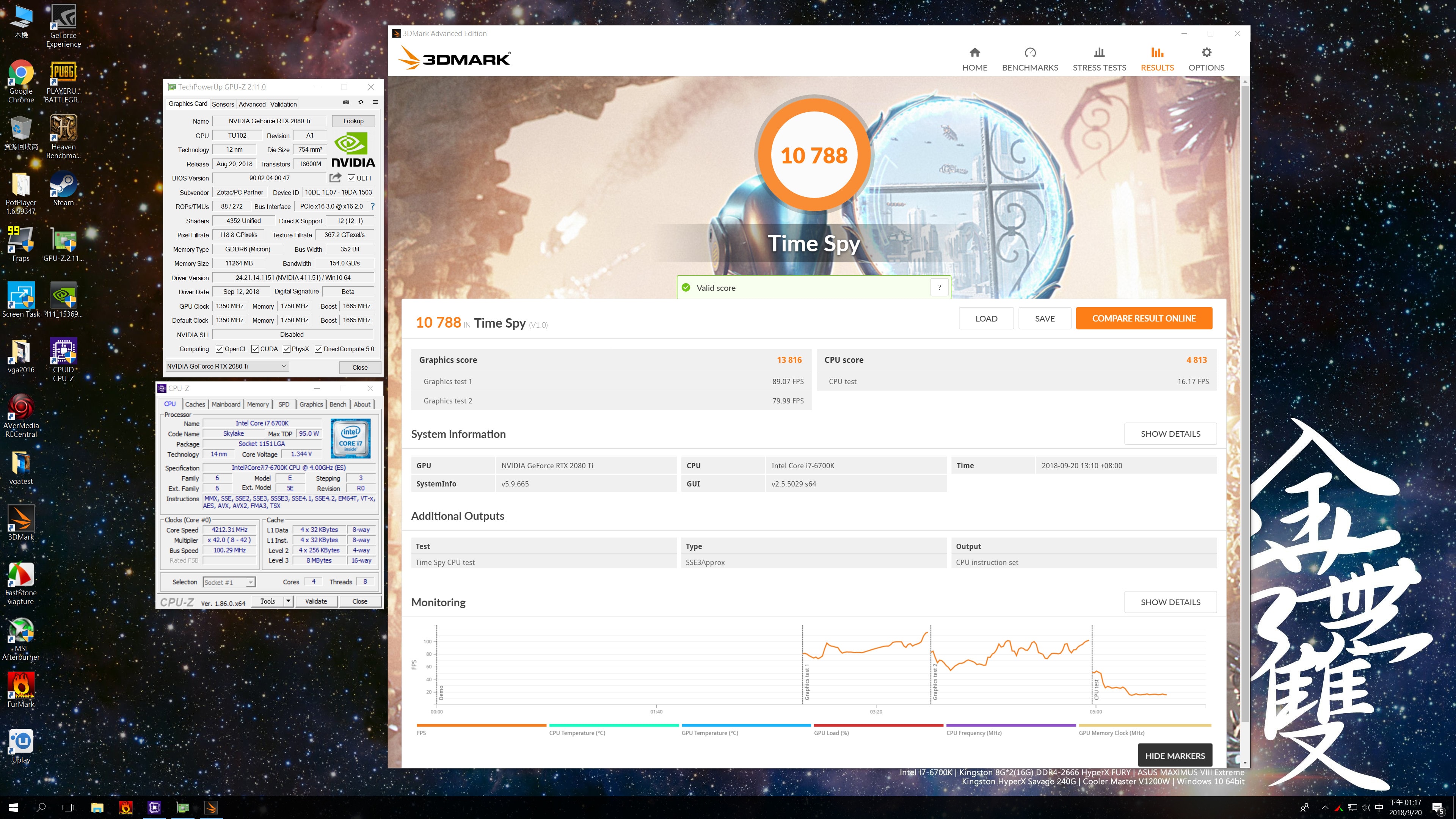Switch to the Validation tab in GPU-Z
This screenshot has height=819, width=1456.
283,104
